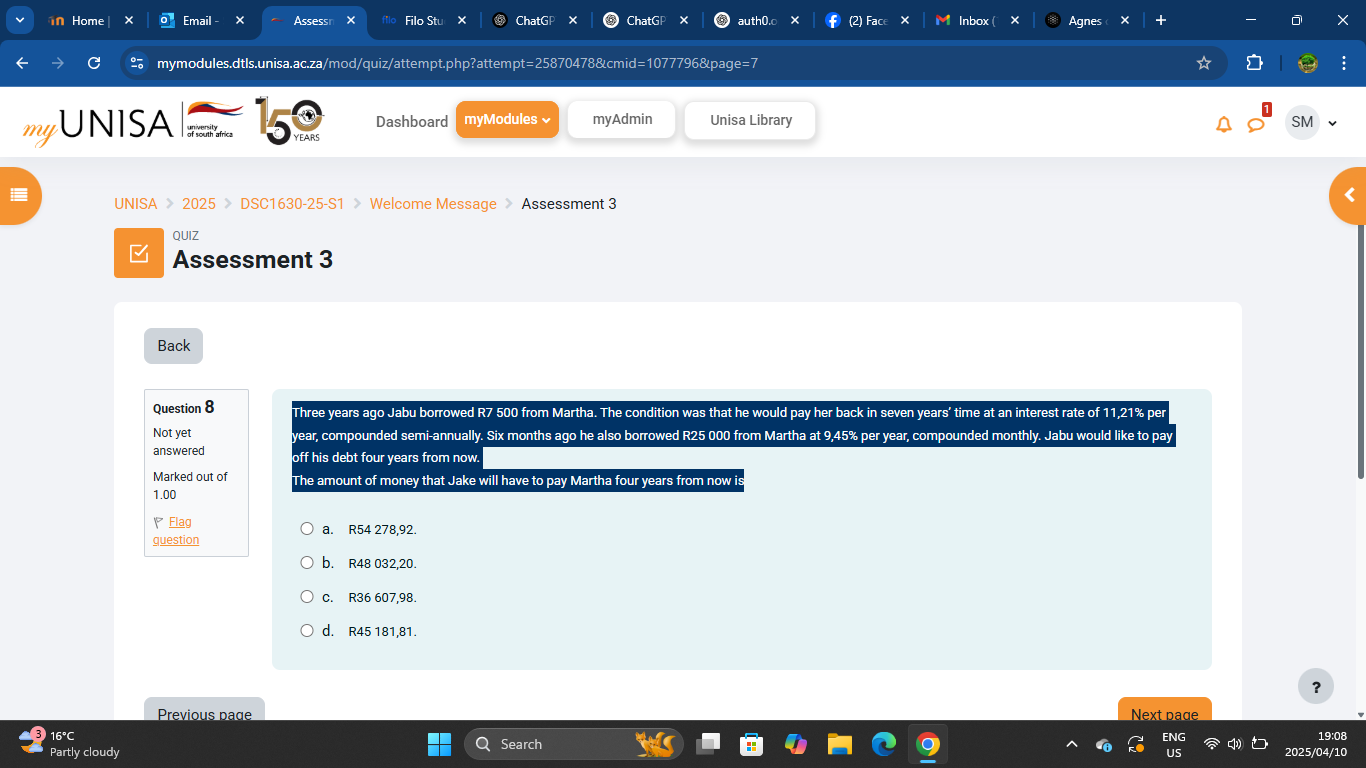Open the DSC1630-25-S1 breadcrumb link
The image size is (1366, 768).
[291, 203]
